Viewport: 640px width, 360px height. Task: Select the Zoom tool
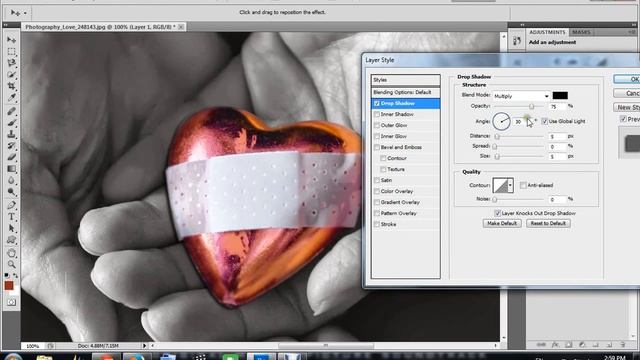(x=11, y=264)
